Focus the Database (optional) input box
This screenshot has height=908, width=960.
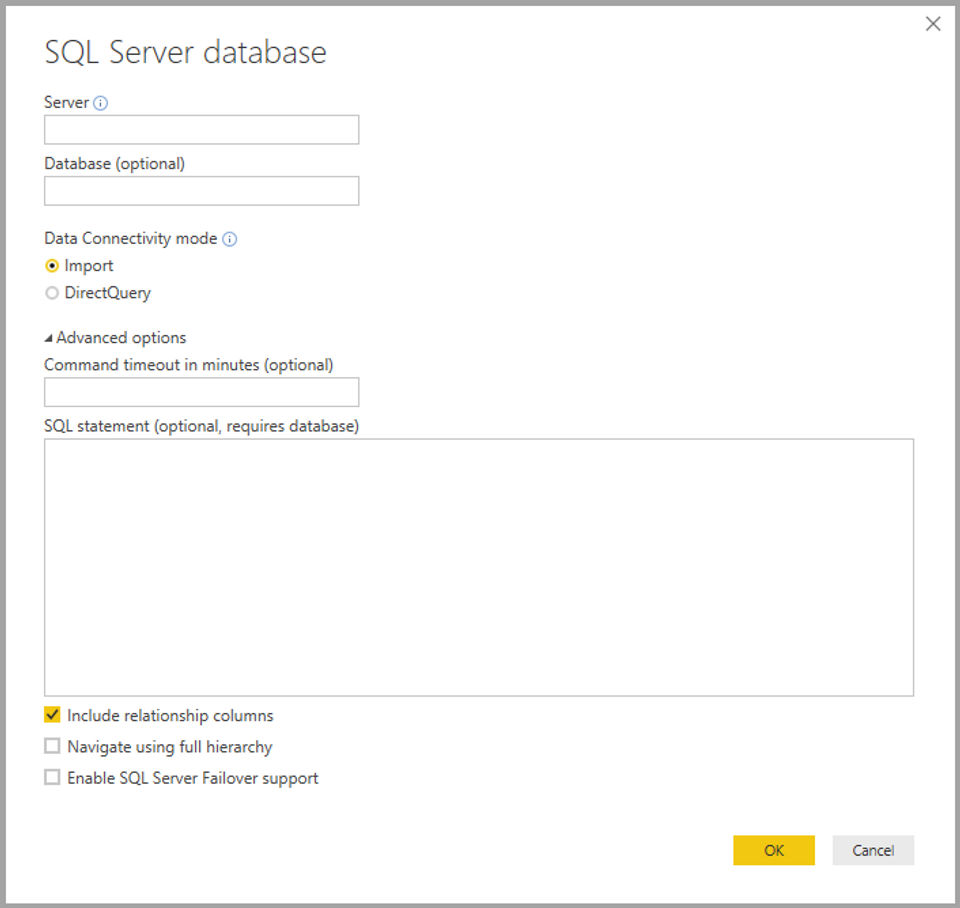click(201, 191)
